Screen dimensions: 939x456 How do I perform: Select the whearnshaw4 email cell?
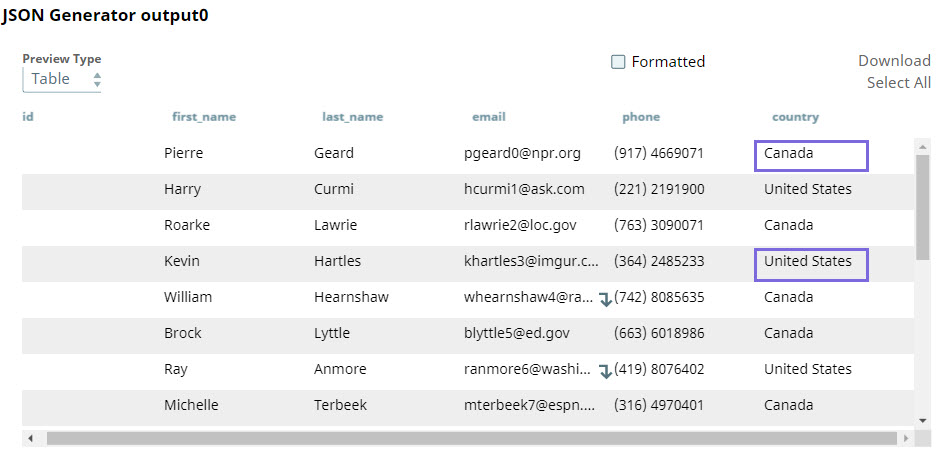pos(528,297)
